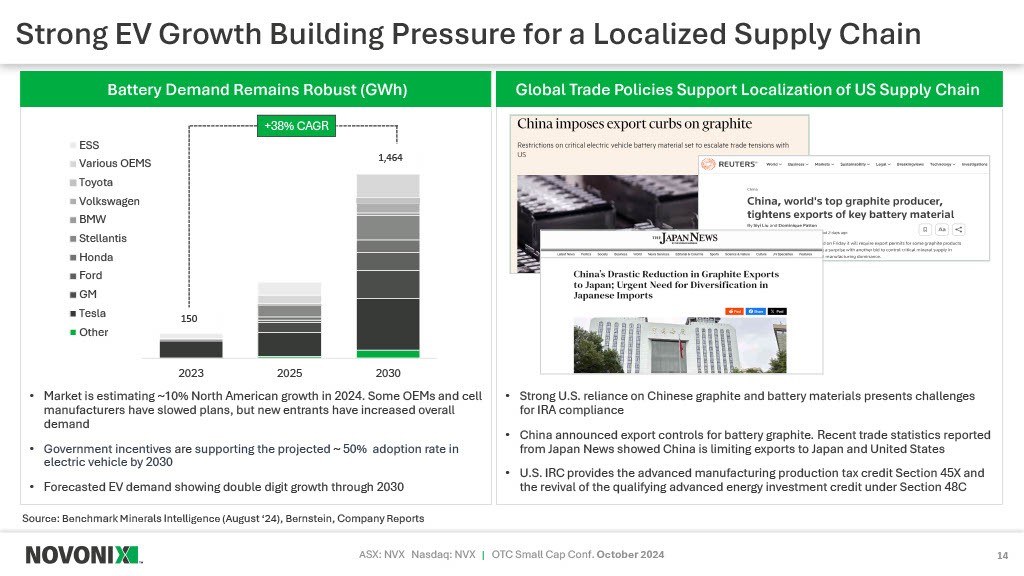Select the +38% CAGR green label

296,125
